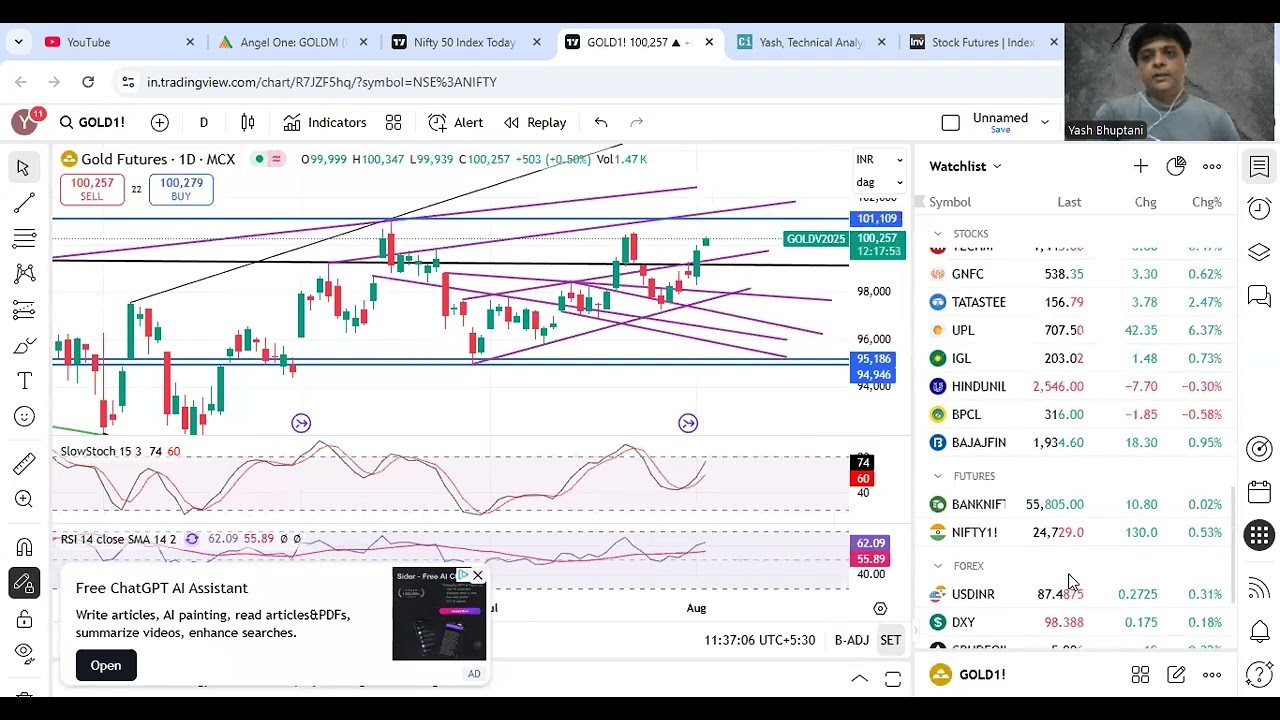Open Indicators dialog
The height and width of the screenshot is (720, 1280).
coord(325,122)
